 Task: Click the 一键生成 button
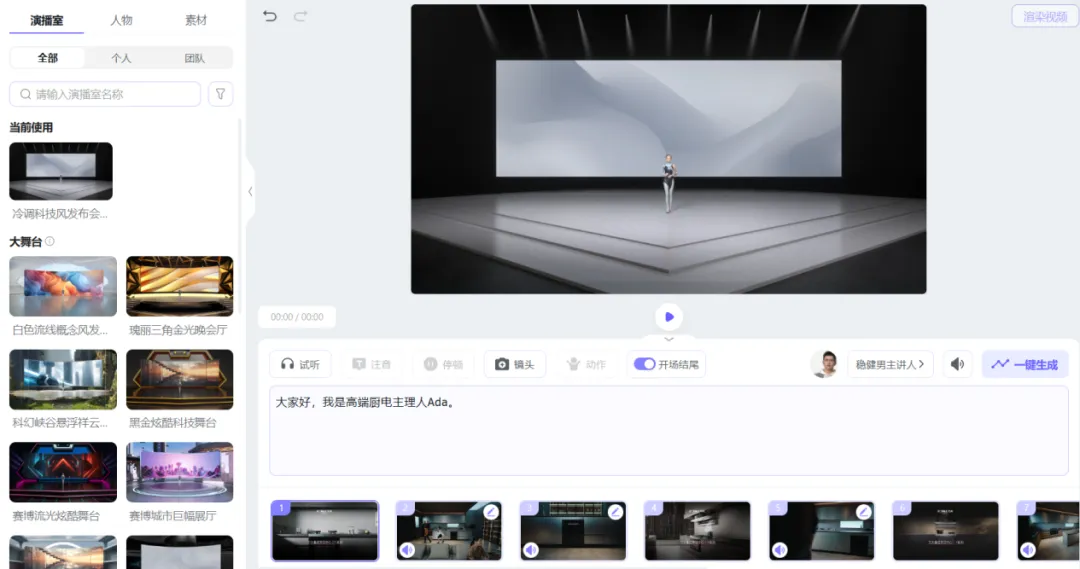(1025, 364)
